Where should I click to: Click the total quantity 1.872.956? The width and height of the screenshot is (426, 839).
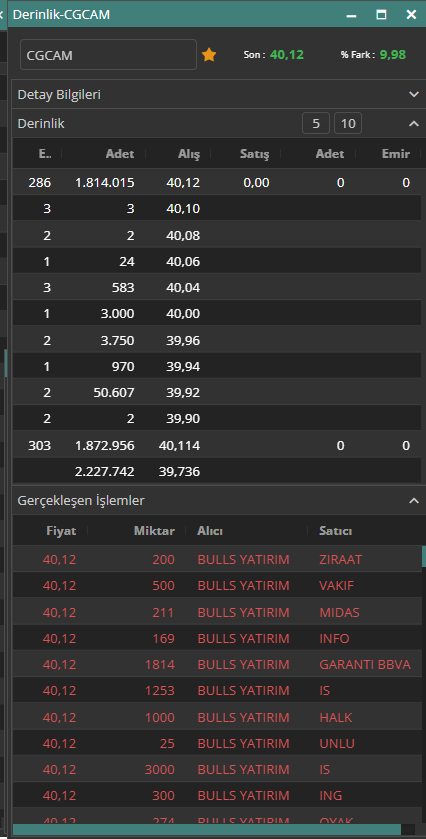[x=105, y=445]
